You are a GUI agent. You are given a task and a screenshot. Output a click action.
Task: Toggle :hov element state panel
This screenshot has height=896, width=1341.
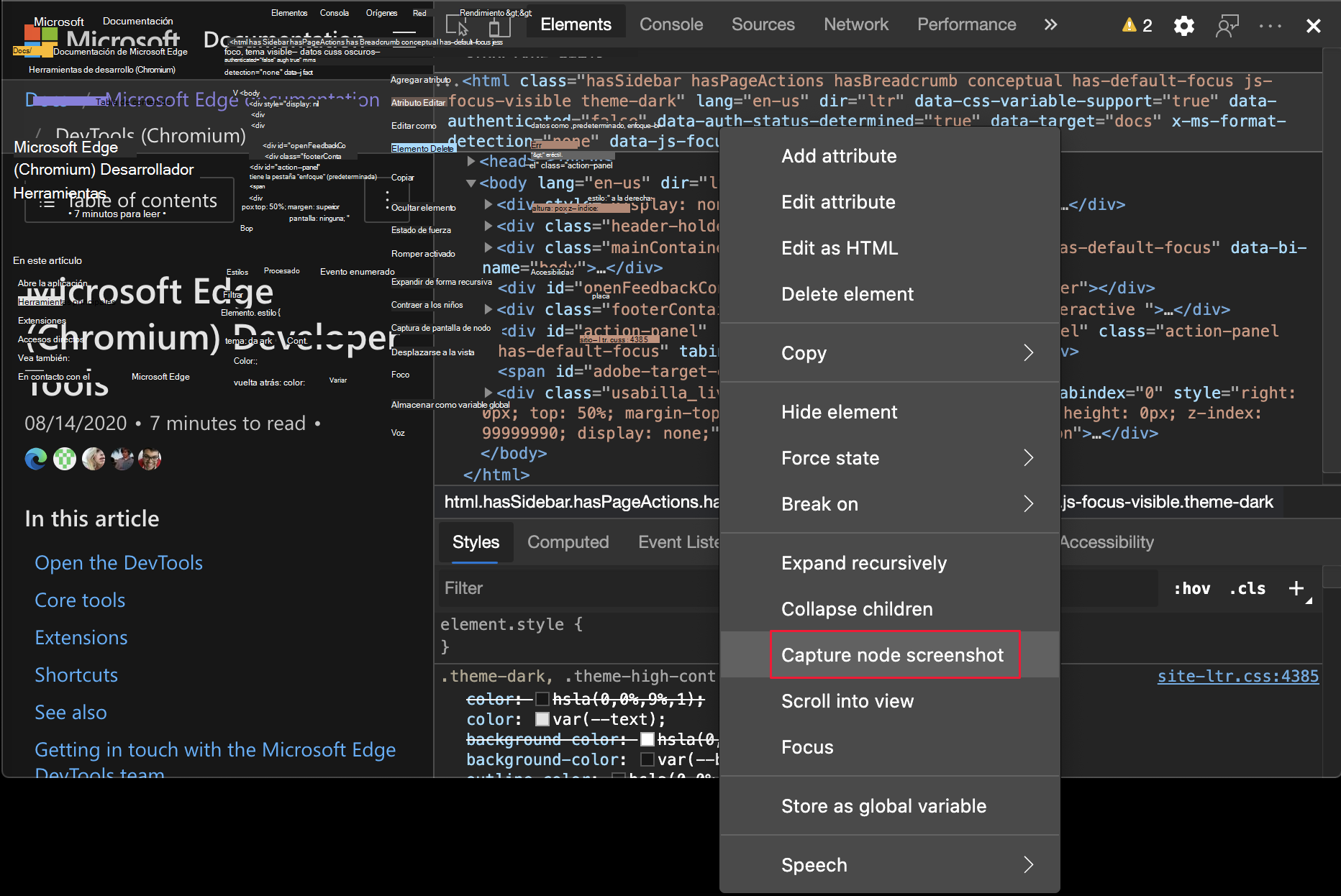pos(1191,588)
